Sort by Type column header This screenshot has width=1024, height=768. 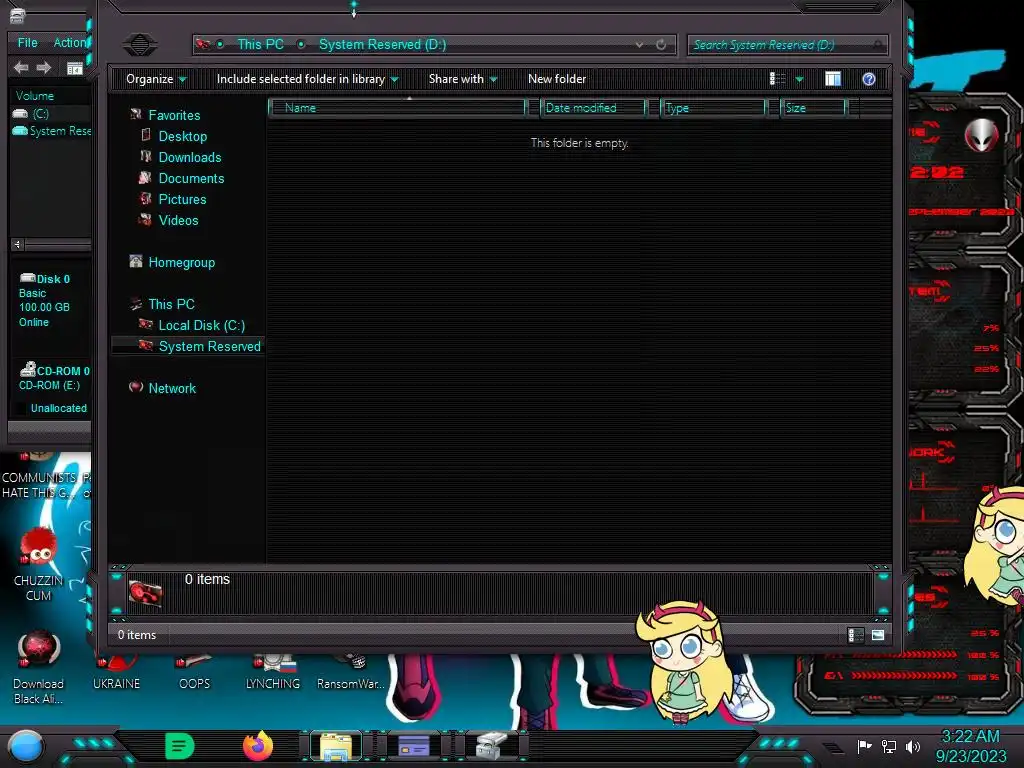coord(713,108)
